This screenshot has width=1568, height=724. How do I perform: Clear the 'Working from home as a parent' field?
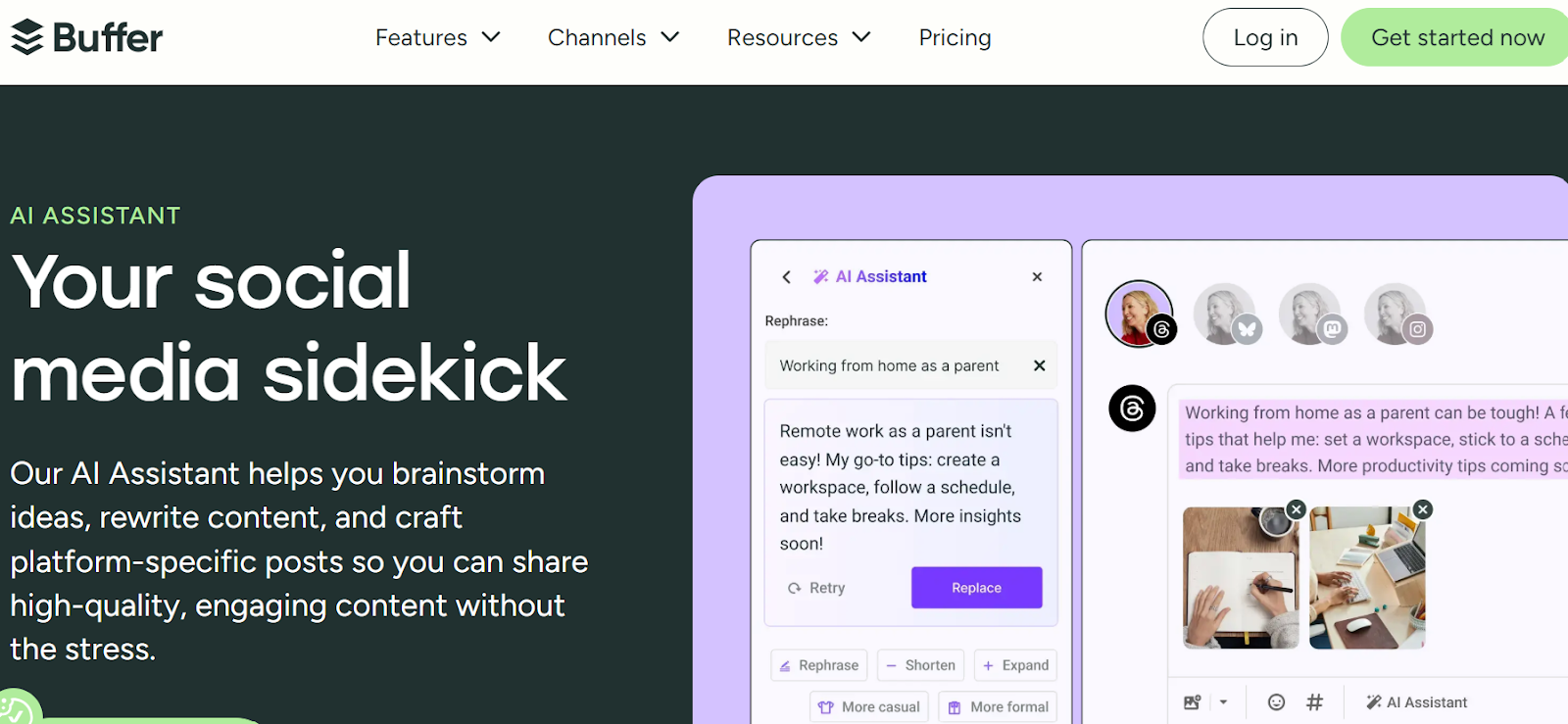click(1040, 365)
